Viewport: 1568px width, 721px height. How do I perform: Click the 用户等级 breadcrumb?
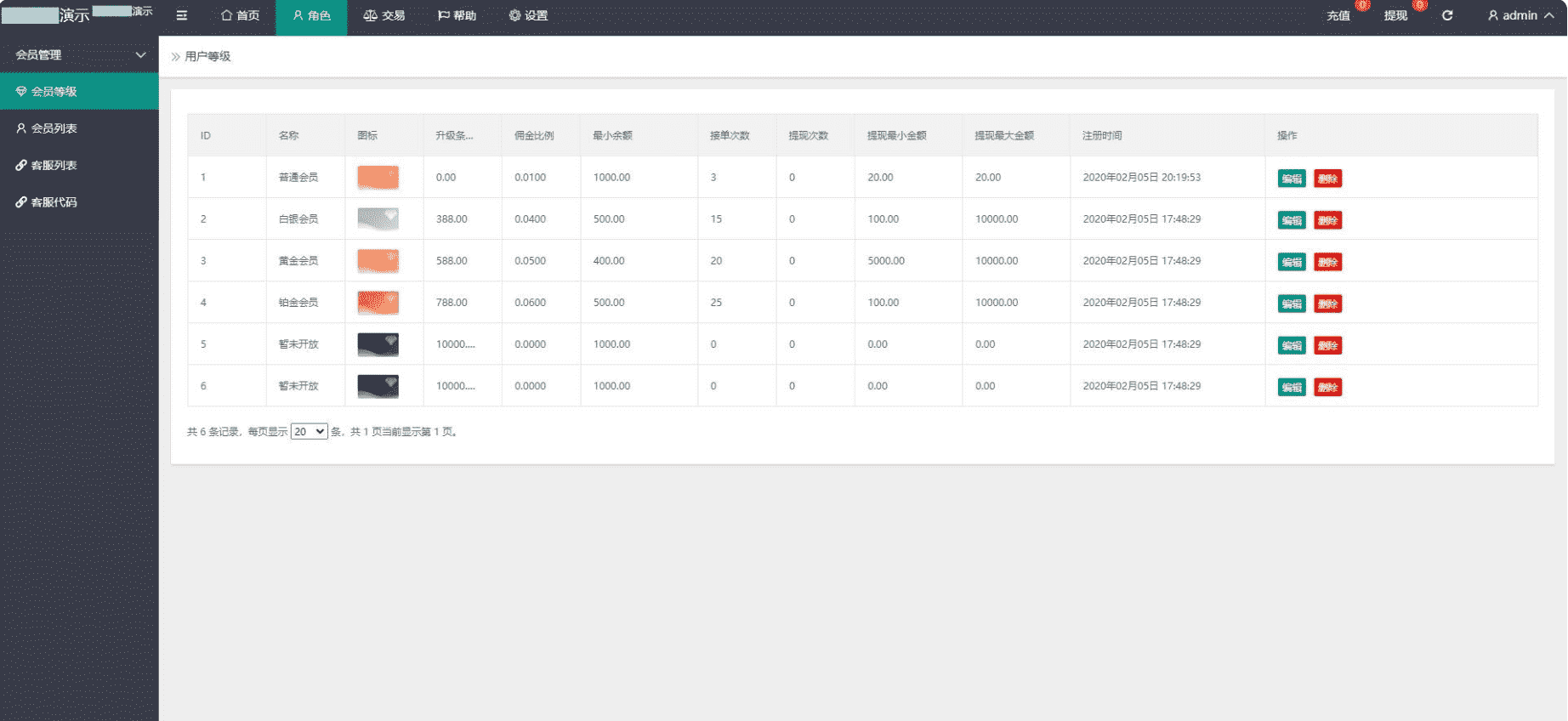tap(207, 56)
